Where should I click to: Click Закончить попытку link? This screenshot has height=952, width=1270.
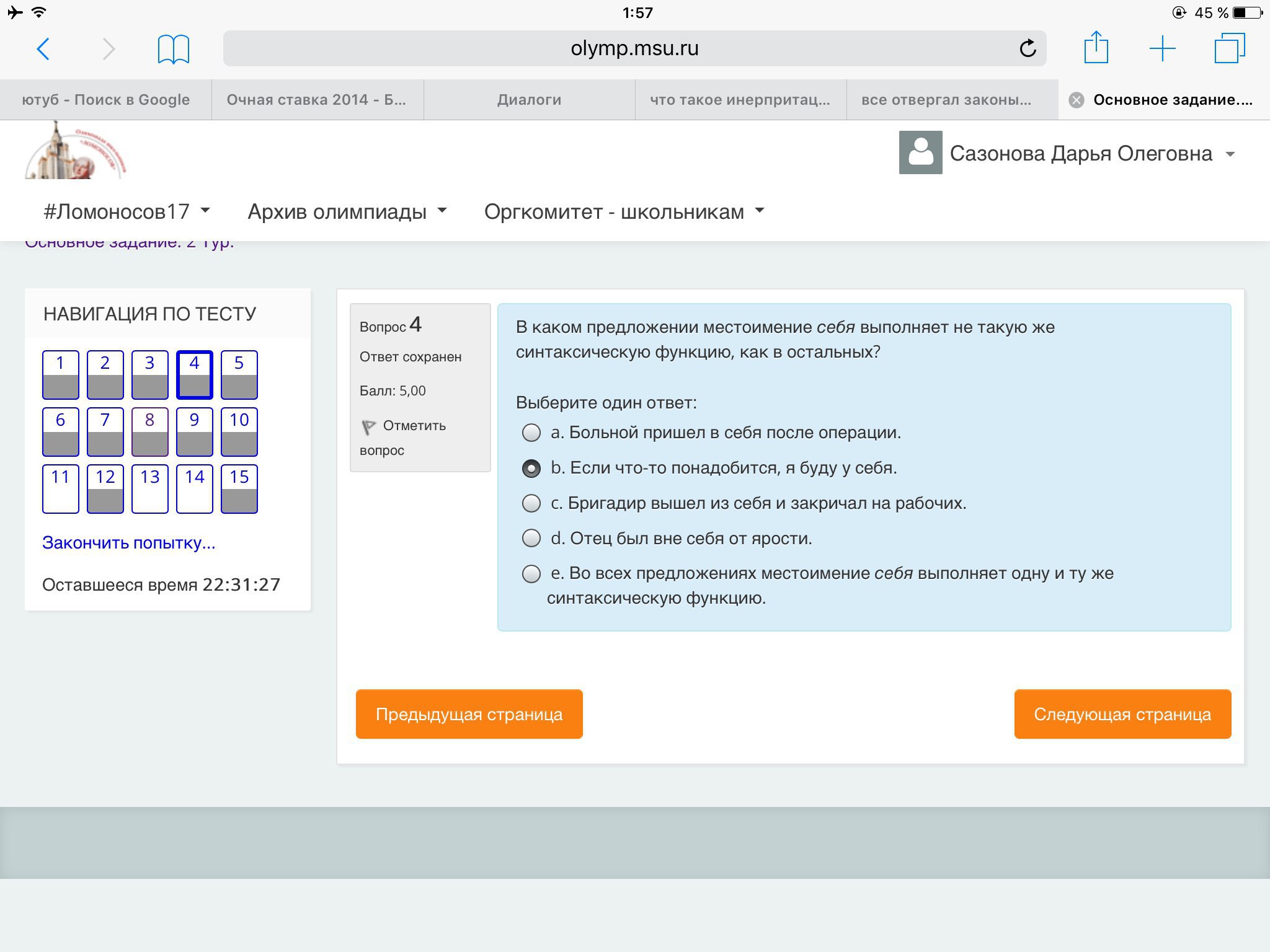[129, 543]
